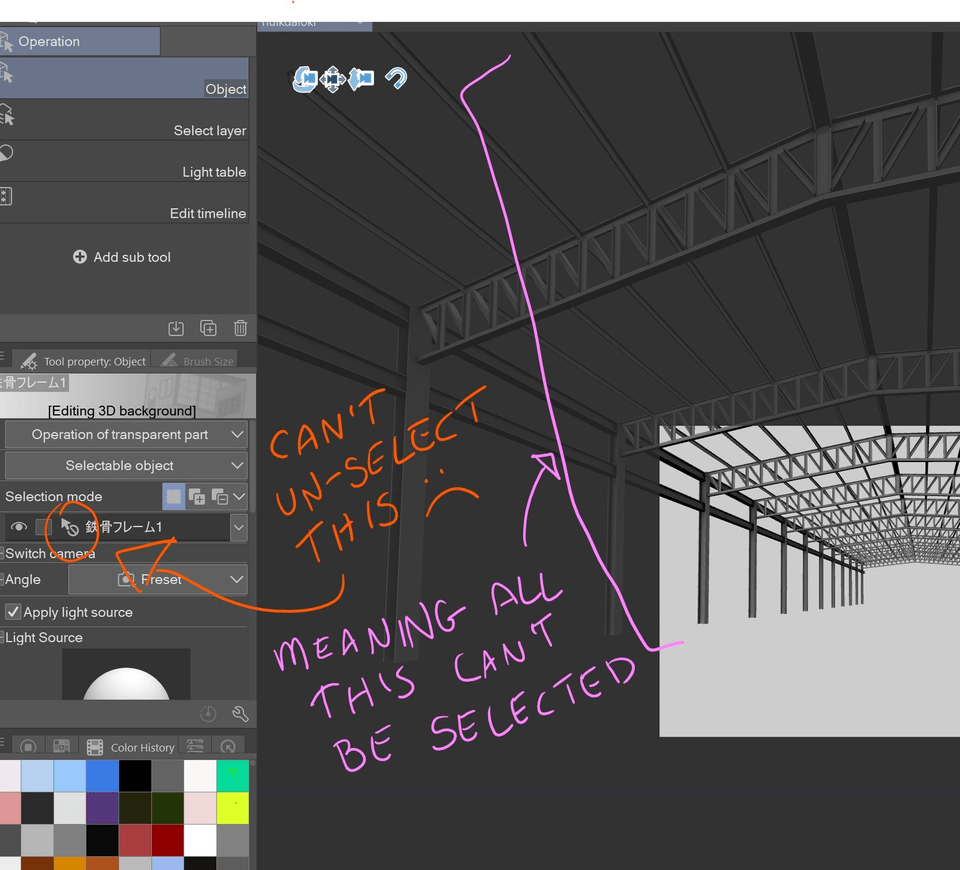Uncheck Apply light source
The width and height of the screenshot is (960, 870).
click(13, 612)
